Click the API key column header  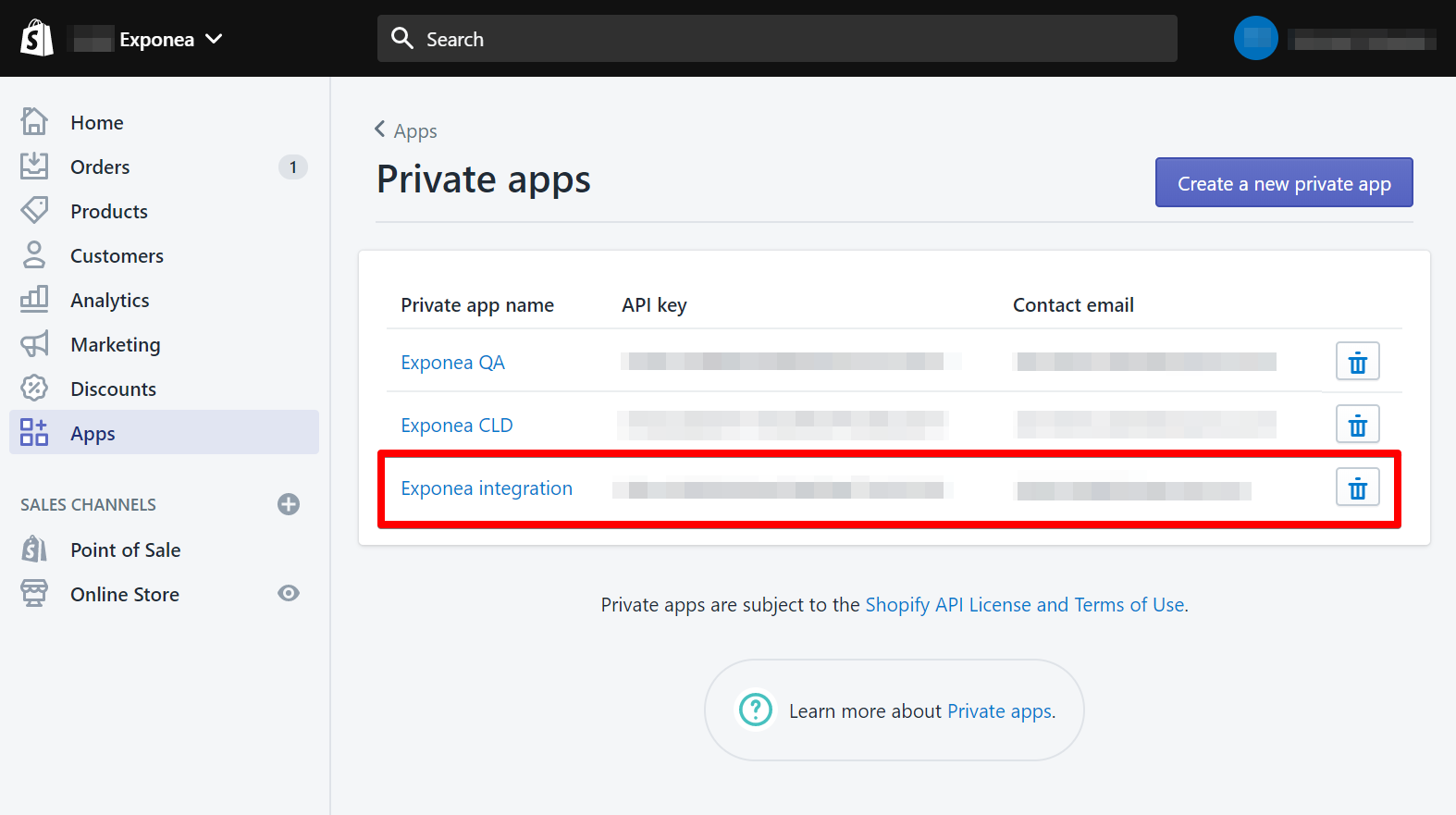click(654, 305)
